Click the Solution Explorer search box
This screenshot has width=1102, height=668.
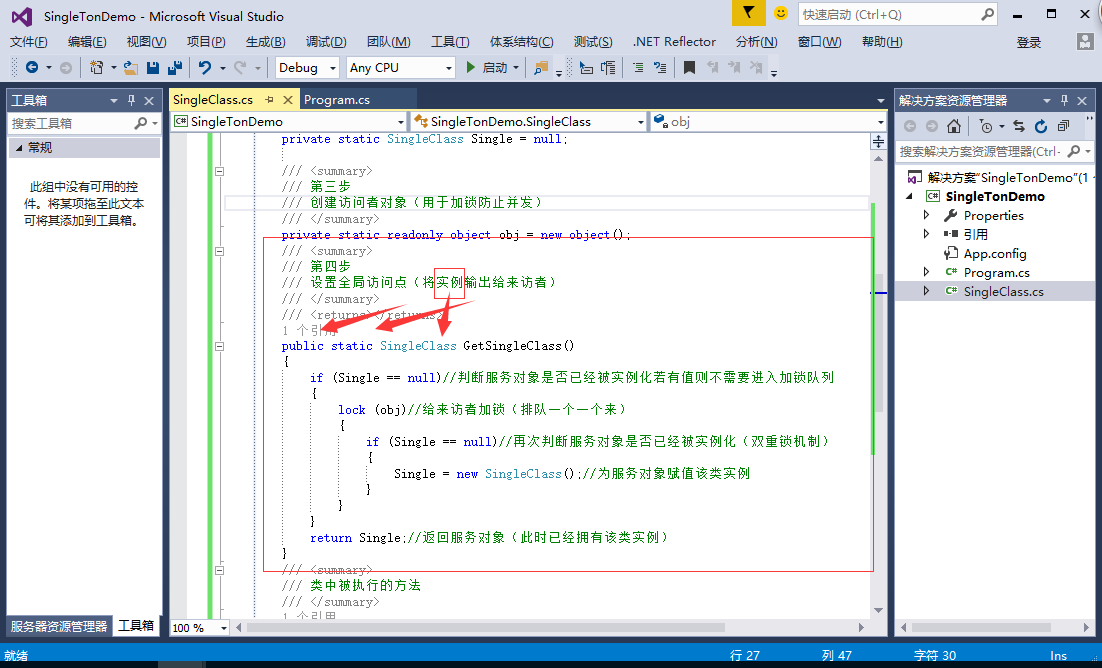pyautogui.click(x=995, y=151)
